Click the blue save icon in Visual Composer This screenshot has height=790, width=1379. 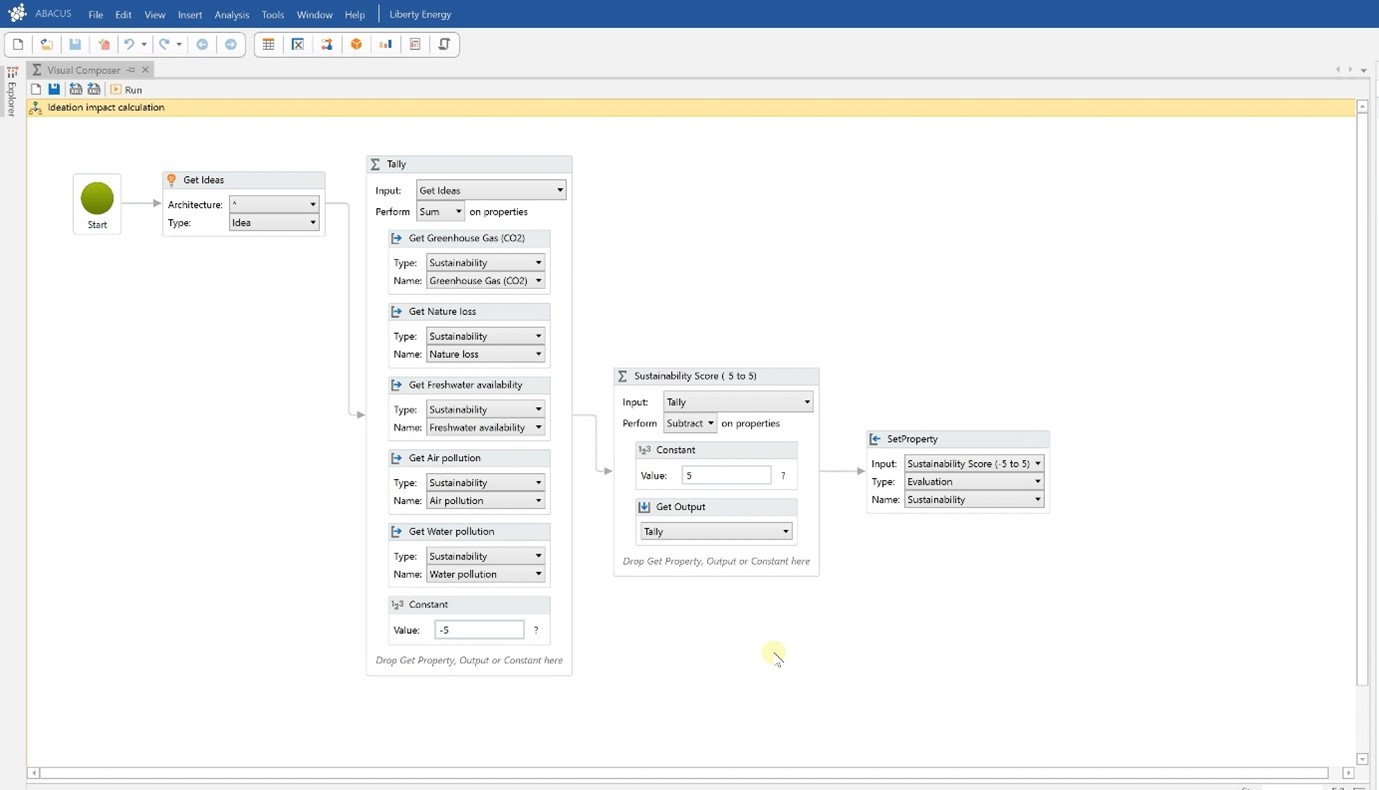[x=54, y=89]
